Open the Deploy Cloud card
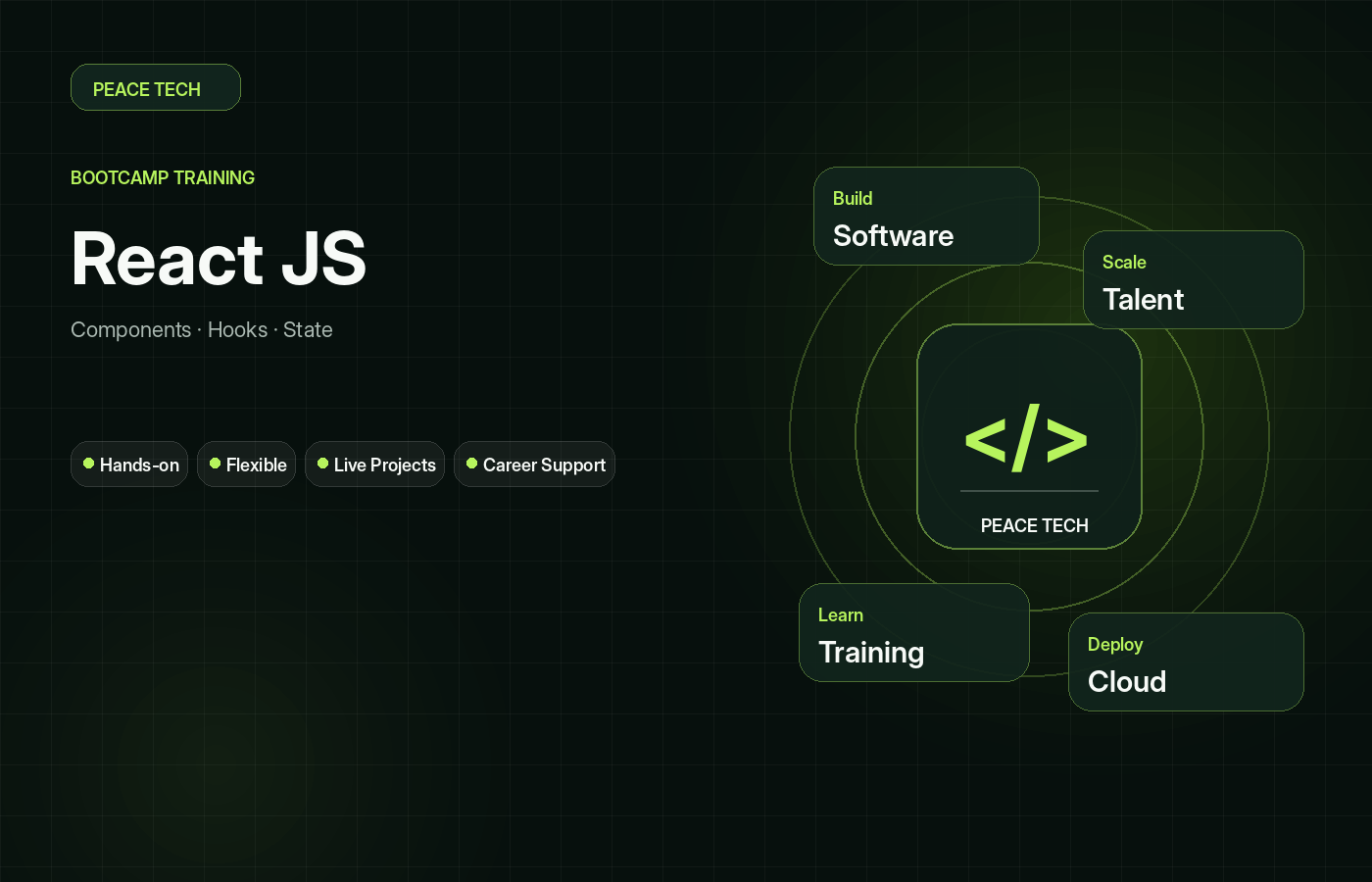Image resolution: width=1372 pixels, height=882 pixels. pyautogui.click(x=1186, y=662)
